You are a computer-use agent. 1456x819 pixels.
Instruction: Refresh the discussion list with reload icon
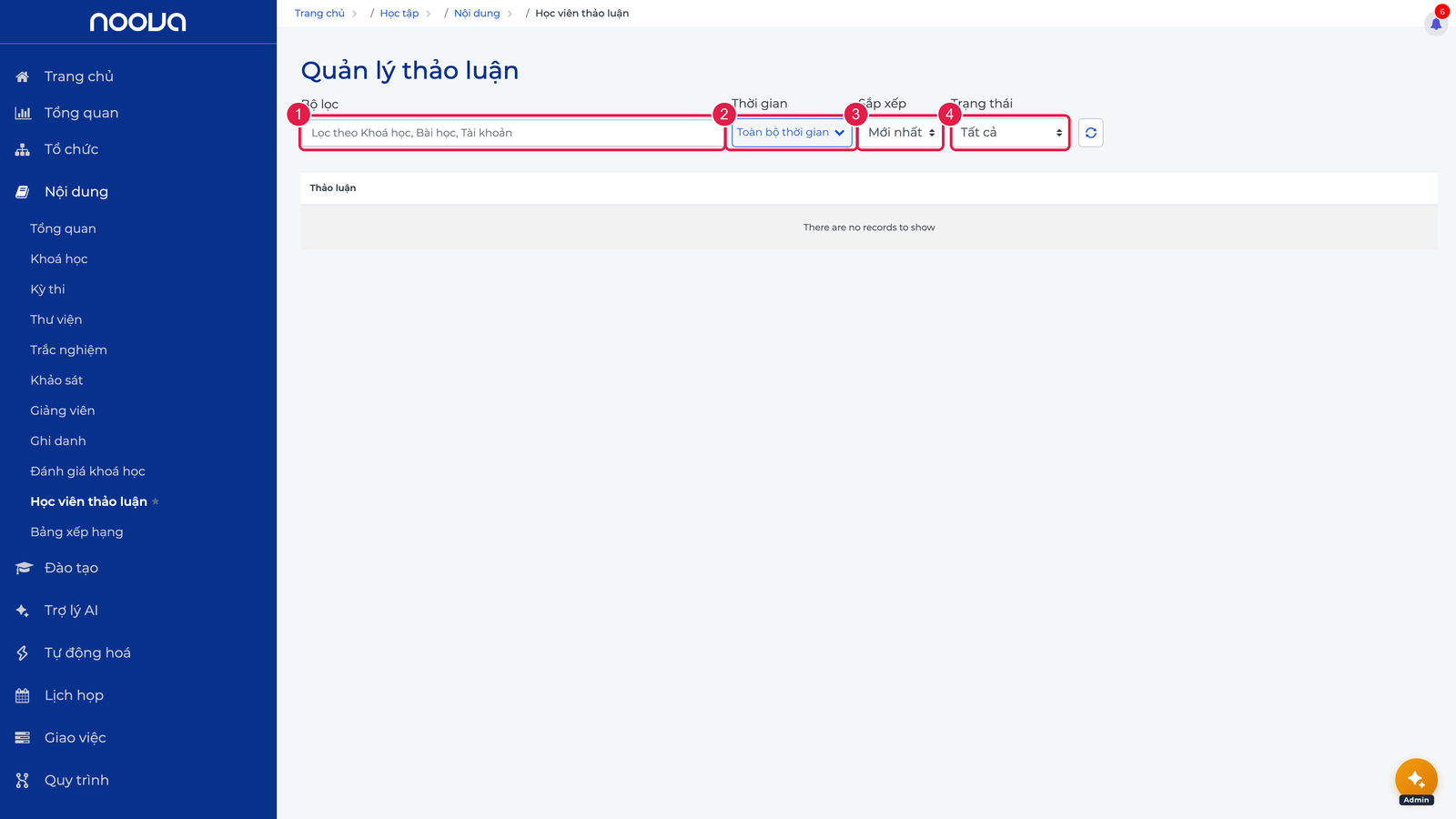(1090, 133)
